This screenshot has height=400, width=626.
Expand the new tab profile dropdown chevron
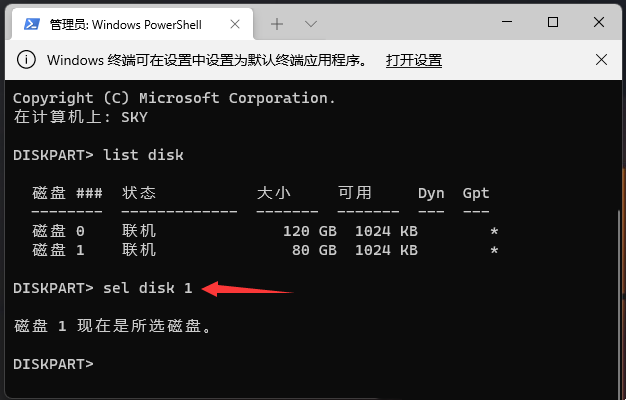(311, 22)
